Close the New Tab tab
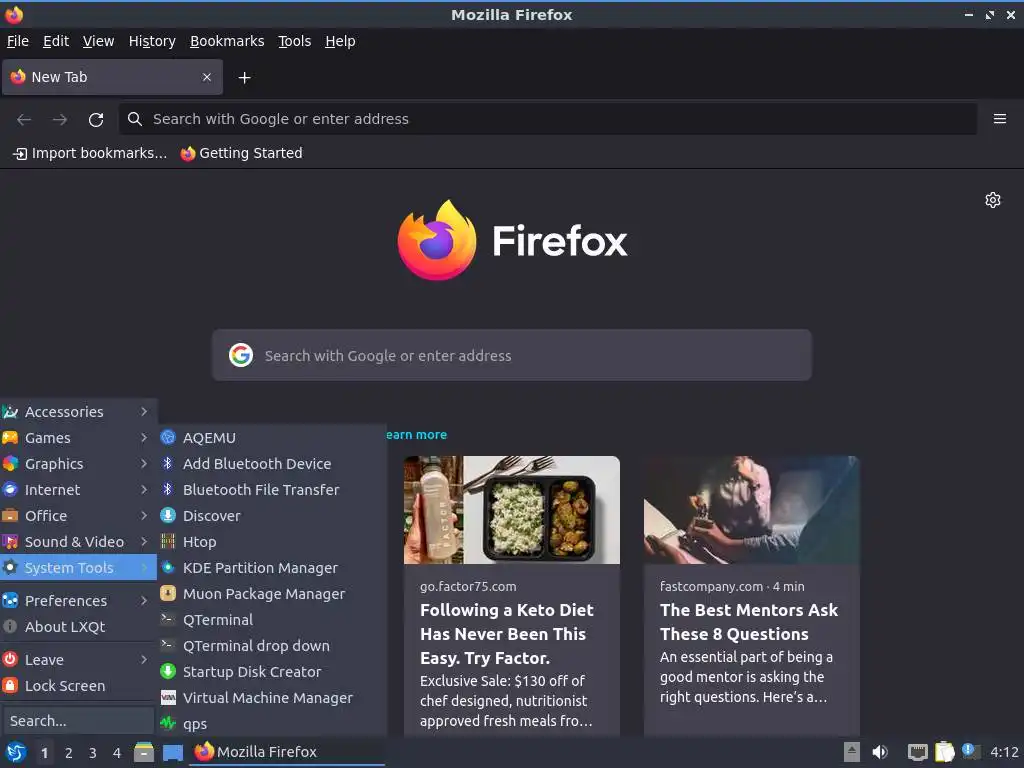1024x768 pixels. coord(206,77)
